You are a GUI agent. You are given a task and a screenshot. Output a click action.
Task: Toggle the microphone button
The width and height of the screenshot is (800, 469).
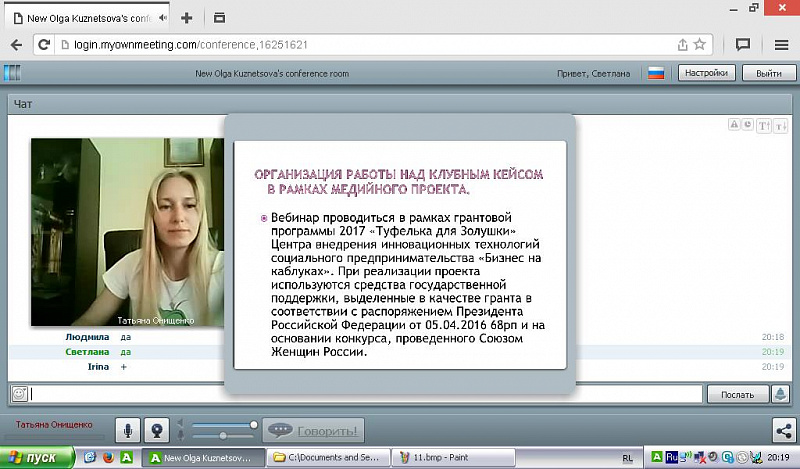coord(128,430)
